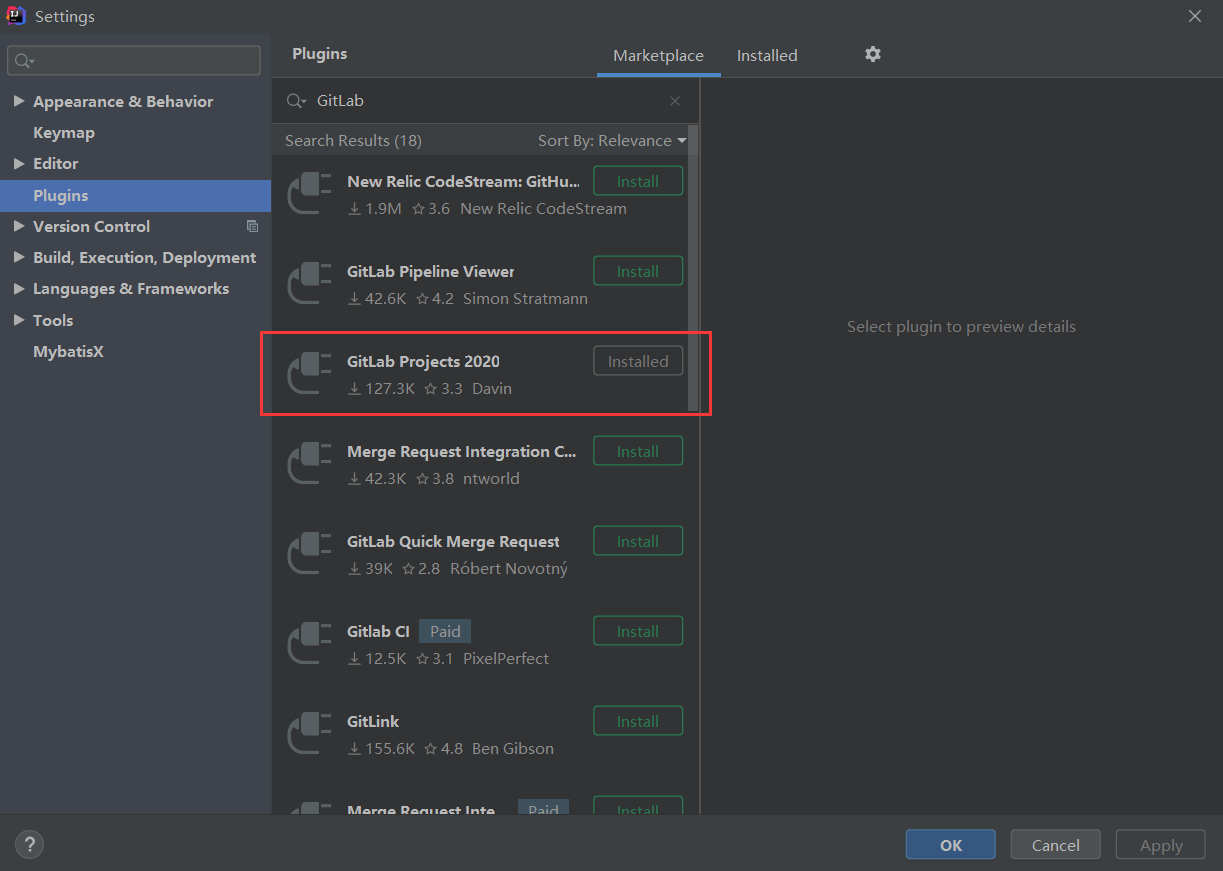Install Merge Request Integration plugin
This screenshot has width=1223, height=871.
coord(638,451)
